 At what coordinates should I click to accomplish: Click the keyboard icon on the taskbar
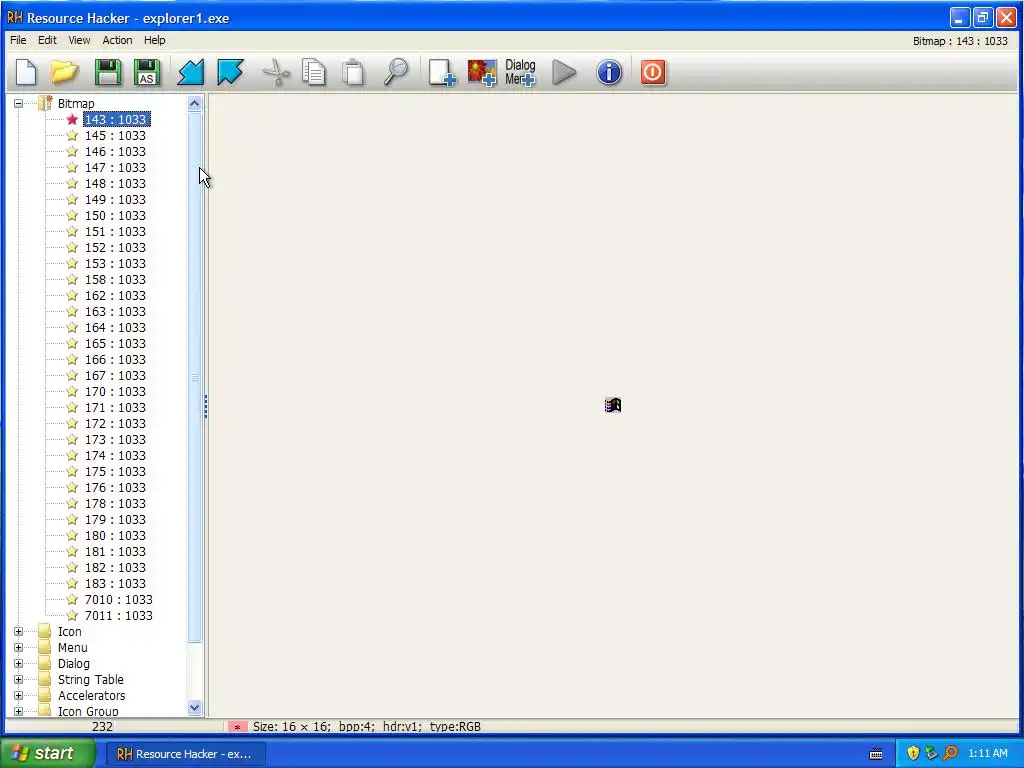point(876,754)
